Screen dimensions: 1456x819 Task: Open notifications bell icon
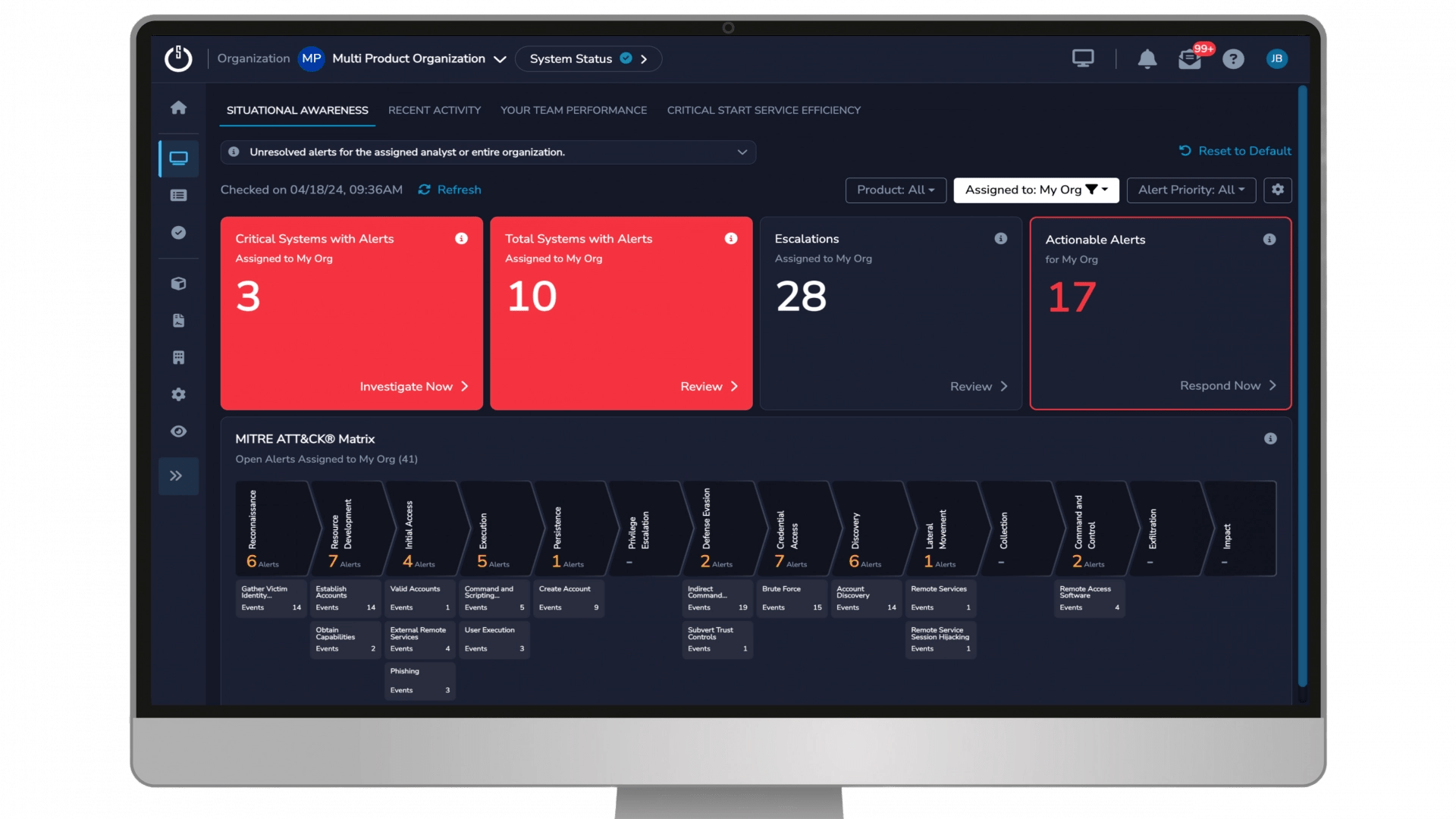(1147, 59)
